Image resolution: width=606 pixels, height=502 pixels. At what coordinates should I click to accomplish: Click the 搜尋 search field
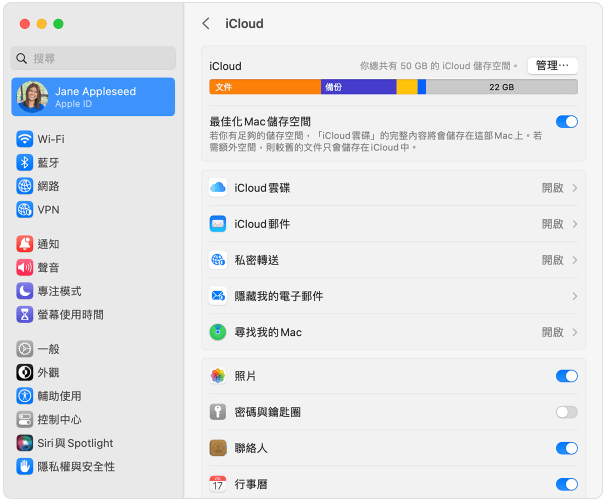93,58
